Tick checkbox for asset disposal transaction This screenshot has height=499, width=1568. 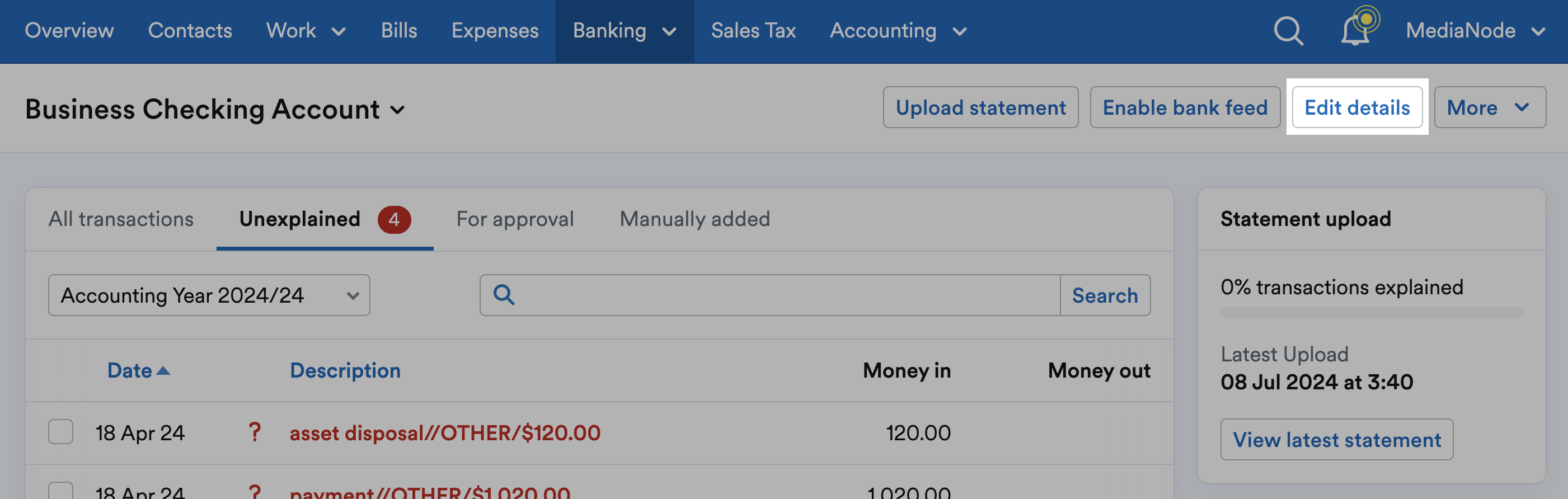[61, 432]
